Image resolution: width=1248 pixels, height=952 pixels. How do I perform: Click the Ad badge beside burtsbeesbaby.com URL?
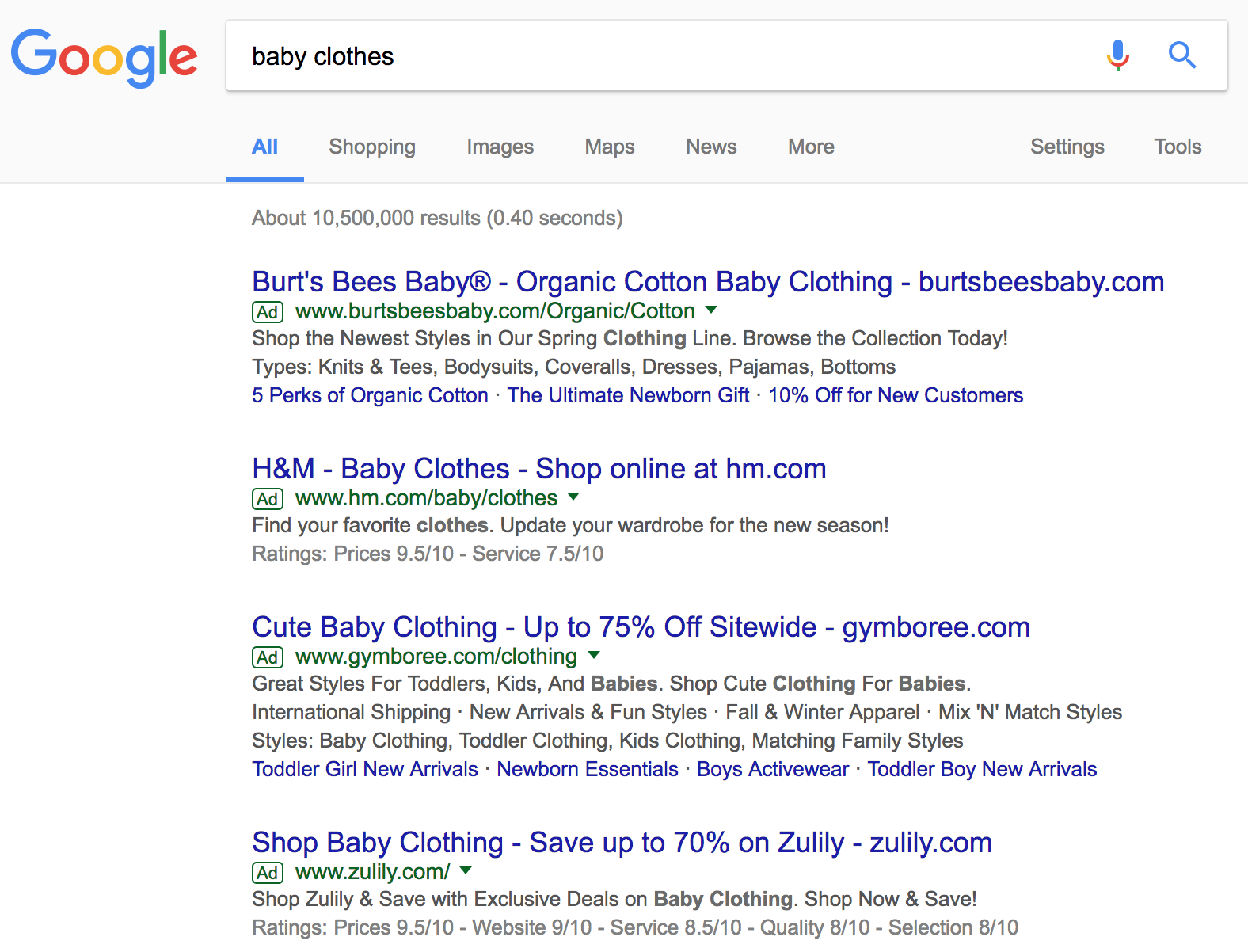coord(268,312)
